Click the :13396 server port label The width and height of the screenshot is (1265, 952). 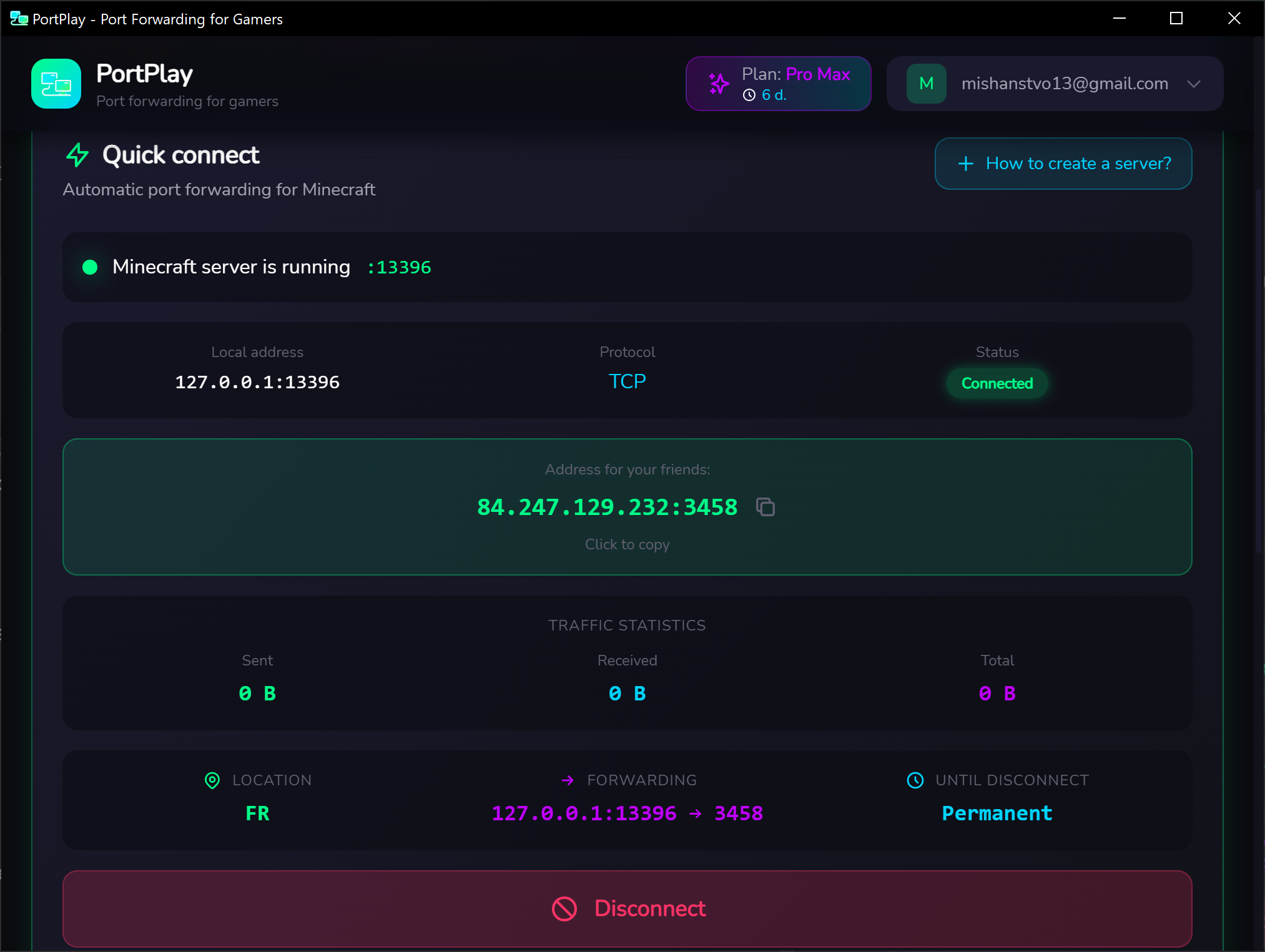click(x=399, y=267)
